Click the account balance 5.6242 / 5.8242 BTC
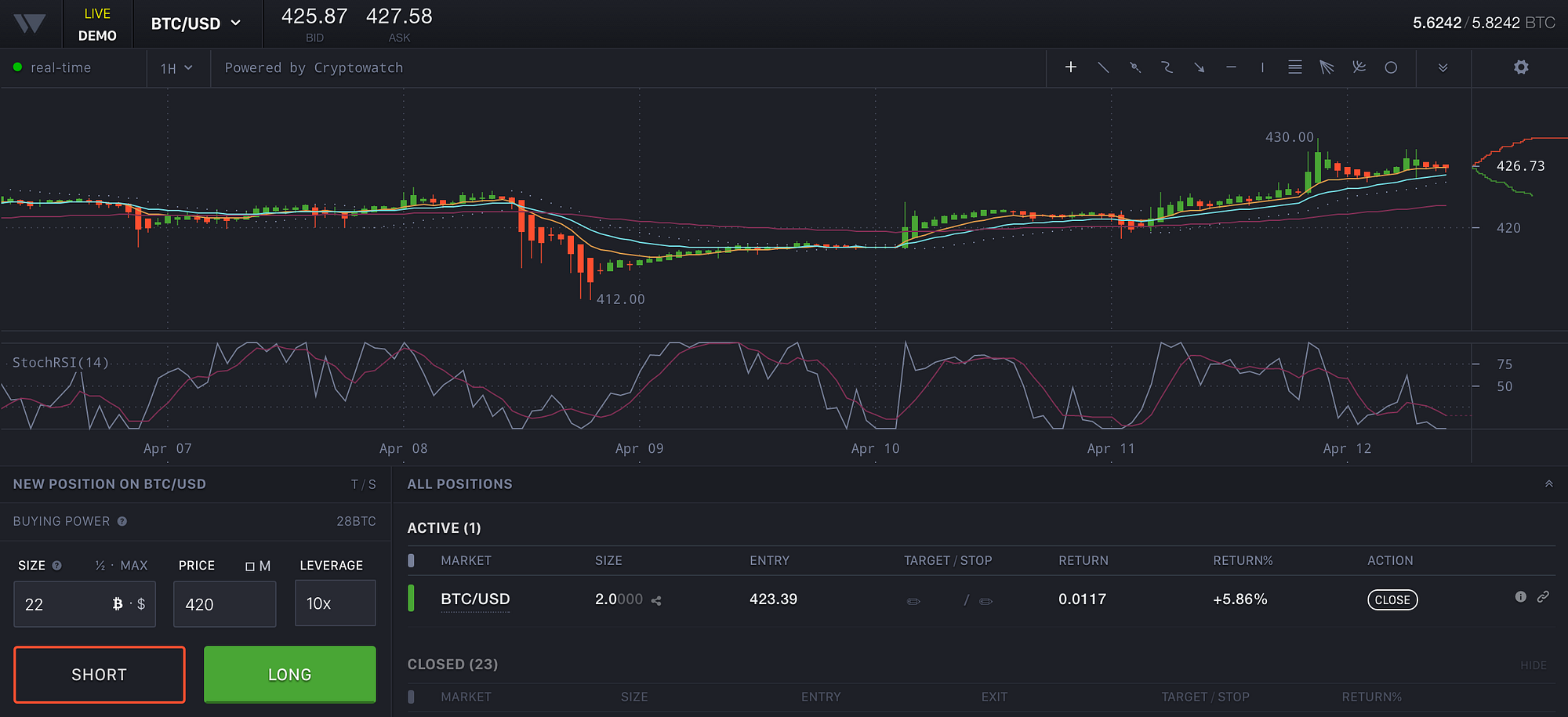The height and width of the screenshot is (717, 1568). coord(1484,23)
